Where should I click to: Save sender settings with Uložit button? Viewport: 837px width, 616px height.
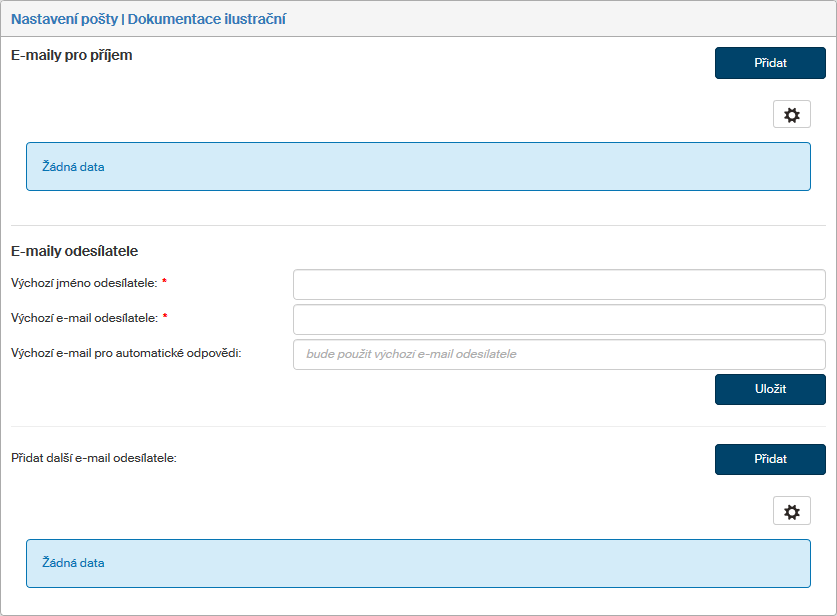click(x=769, y=390)
